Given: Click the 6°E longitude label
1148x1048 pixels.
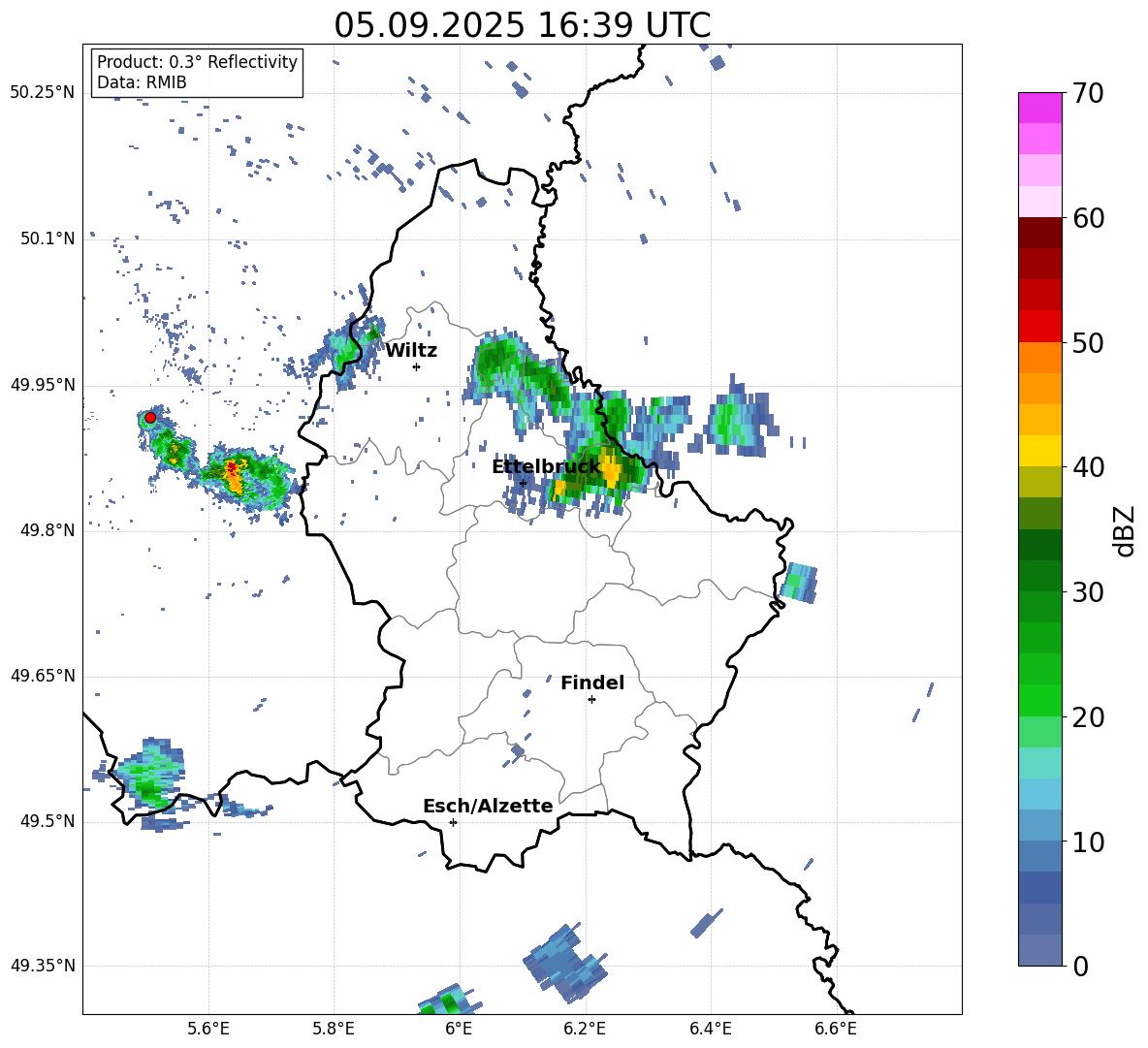Looking at the screenshot, I should 459,1029.
